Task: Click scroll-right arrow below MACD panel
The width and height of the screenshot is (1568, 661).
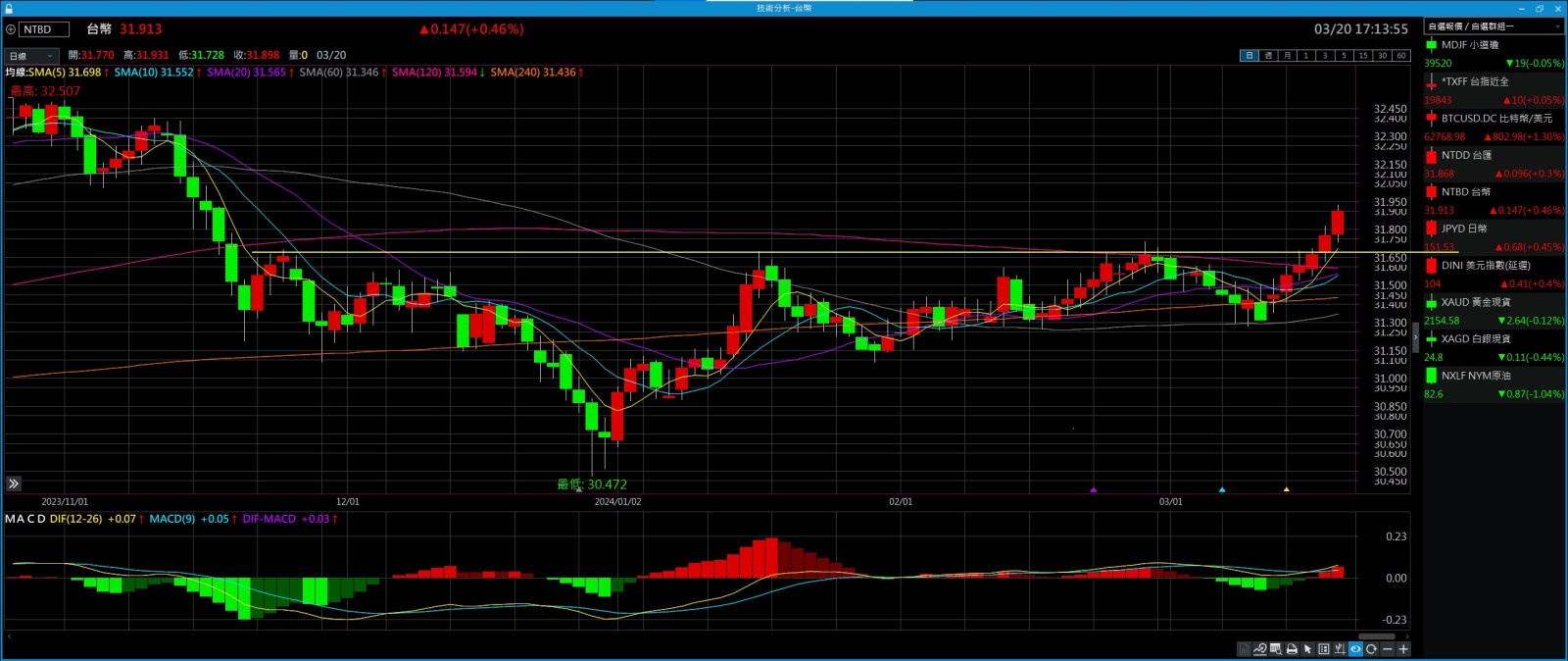Action: click(1407, 636)
